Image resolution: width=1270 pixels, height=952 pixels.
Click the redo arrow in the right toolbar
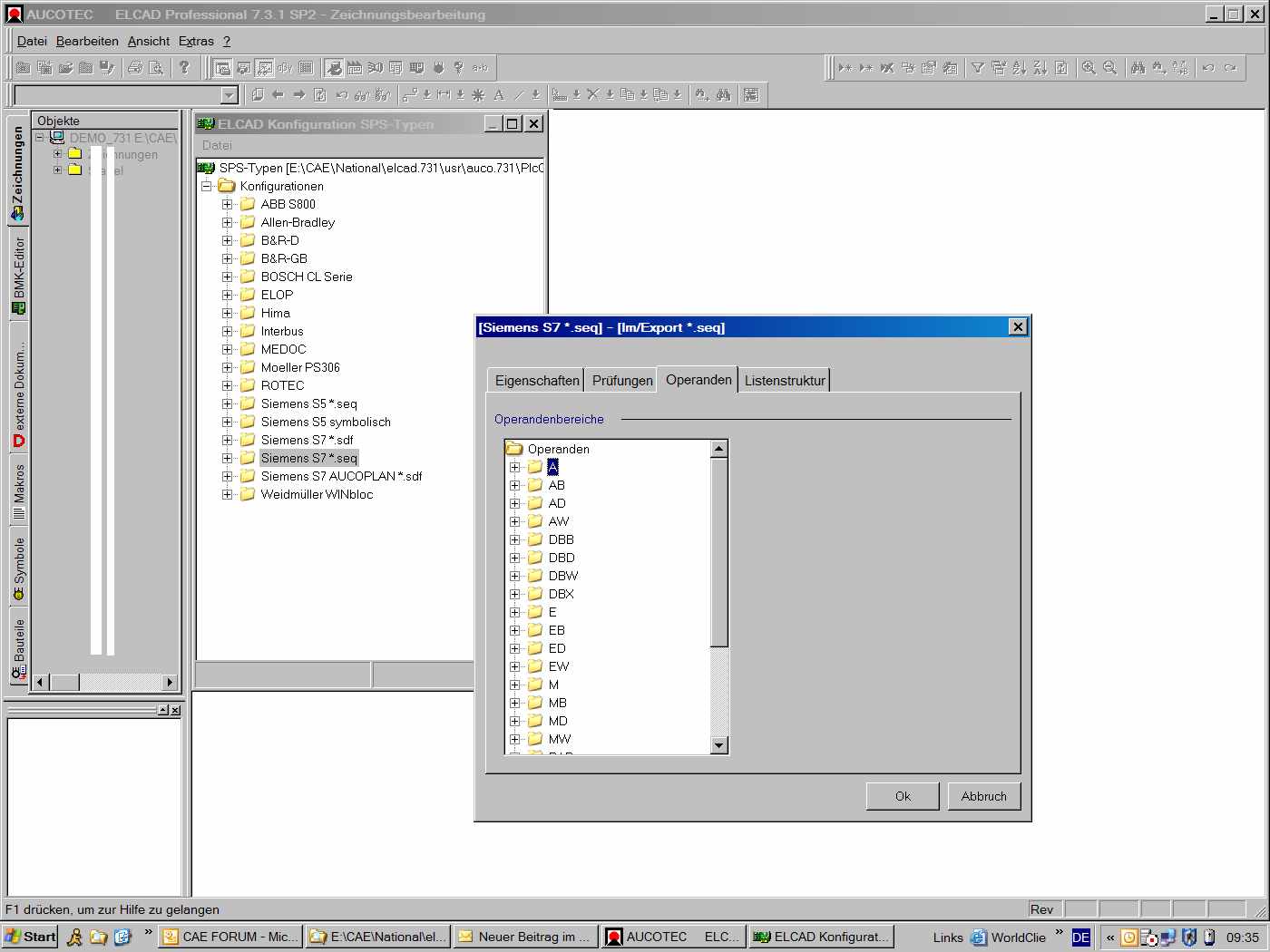pos(1230,67)
